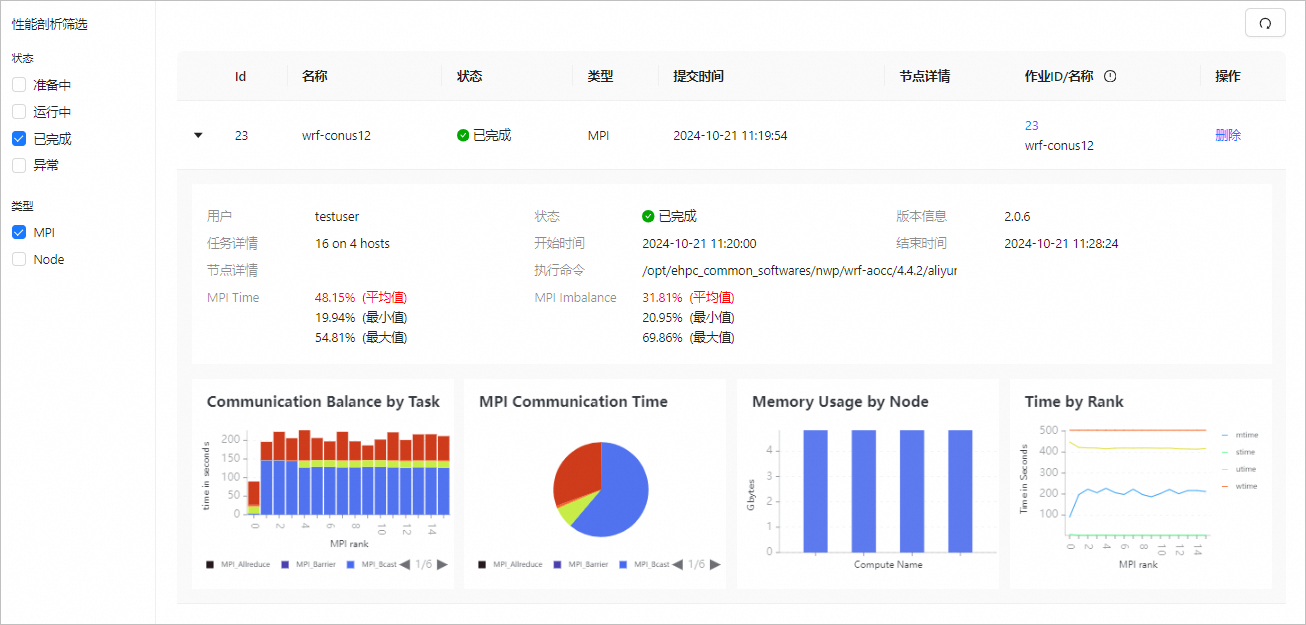Go to previous legend page in Communication Balance chart
The width and height of the screenshot is (1306, 625).
(x=405, y=565)
